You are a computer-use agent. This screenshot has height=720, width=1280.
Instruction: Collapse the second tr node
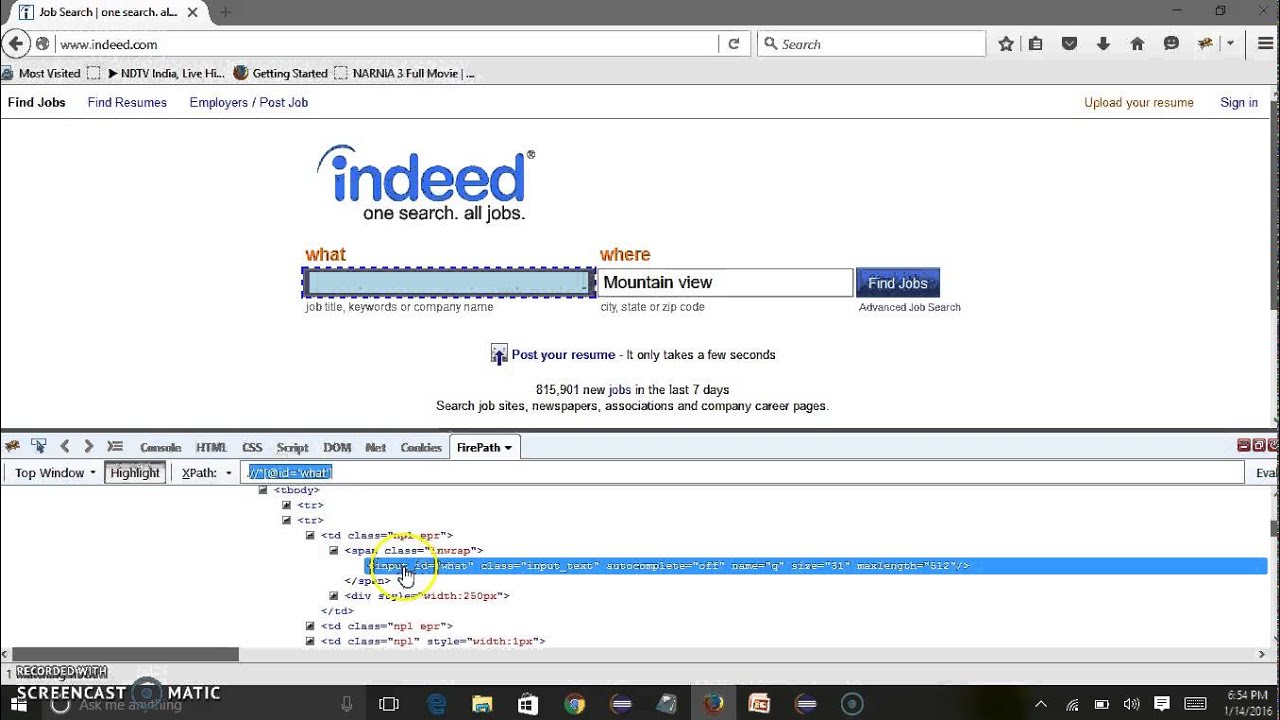coord(286,520)
